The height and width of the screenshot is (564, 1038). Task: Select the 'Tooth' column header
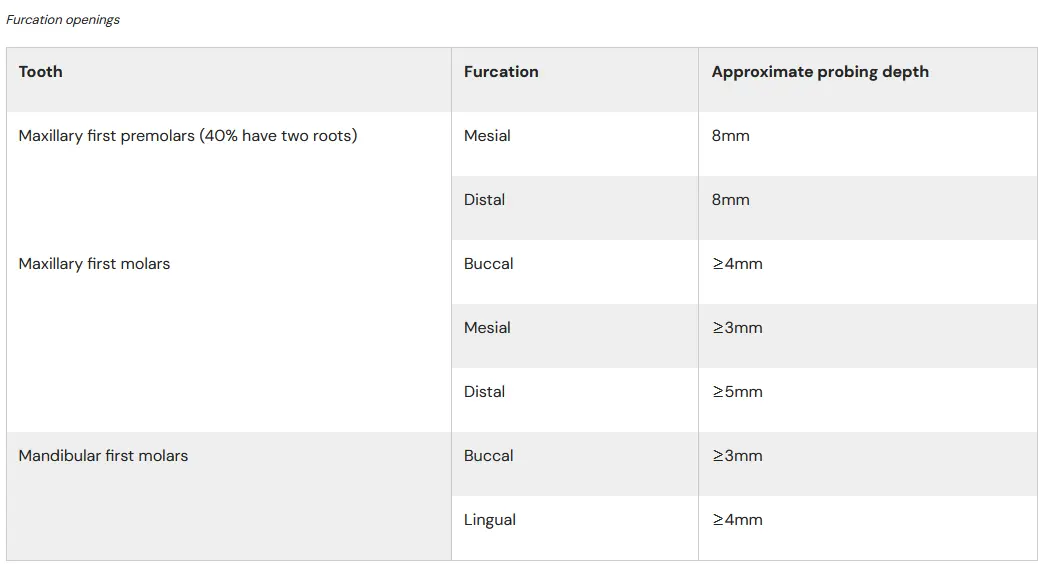[229, 79]
